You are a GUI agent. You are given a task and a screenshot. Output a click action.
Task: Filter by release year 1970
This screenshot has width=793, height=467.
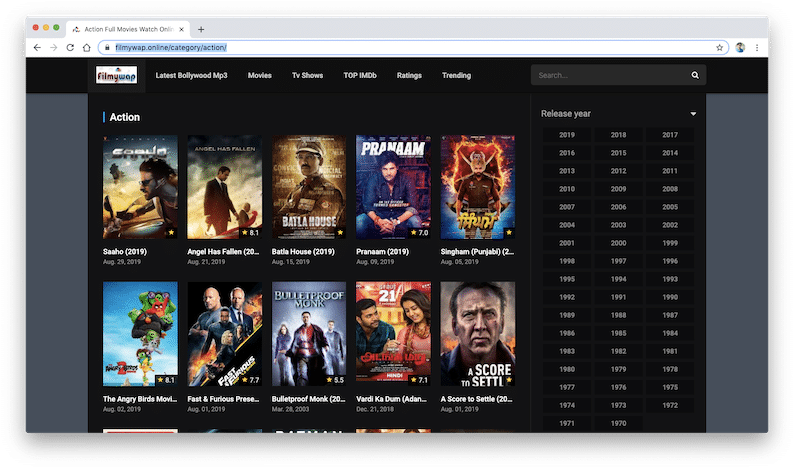[619, 423]
